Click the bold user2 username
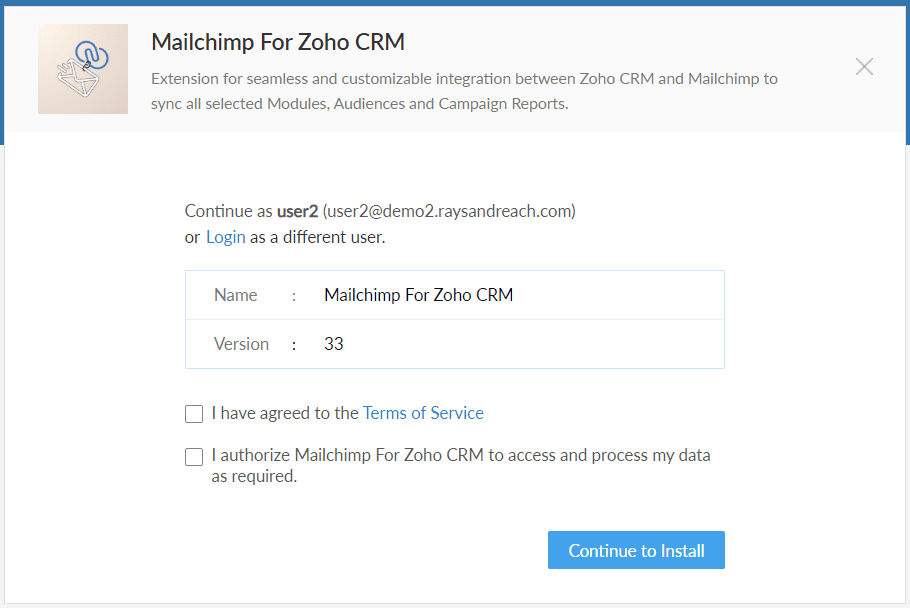 click(298, 211)
